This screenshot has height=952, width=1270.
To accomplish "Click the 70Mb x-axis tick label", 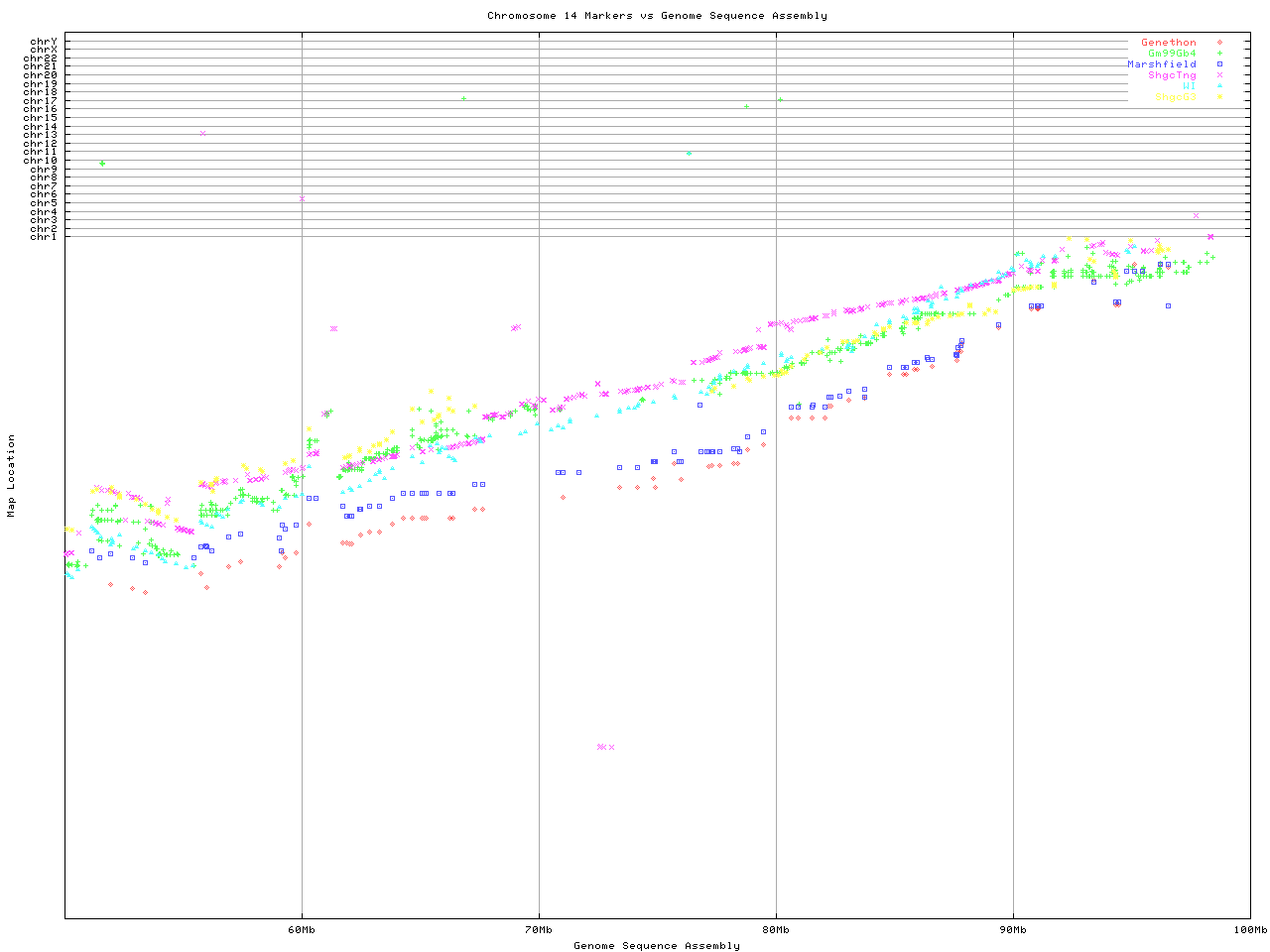I will coord(539,929).
